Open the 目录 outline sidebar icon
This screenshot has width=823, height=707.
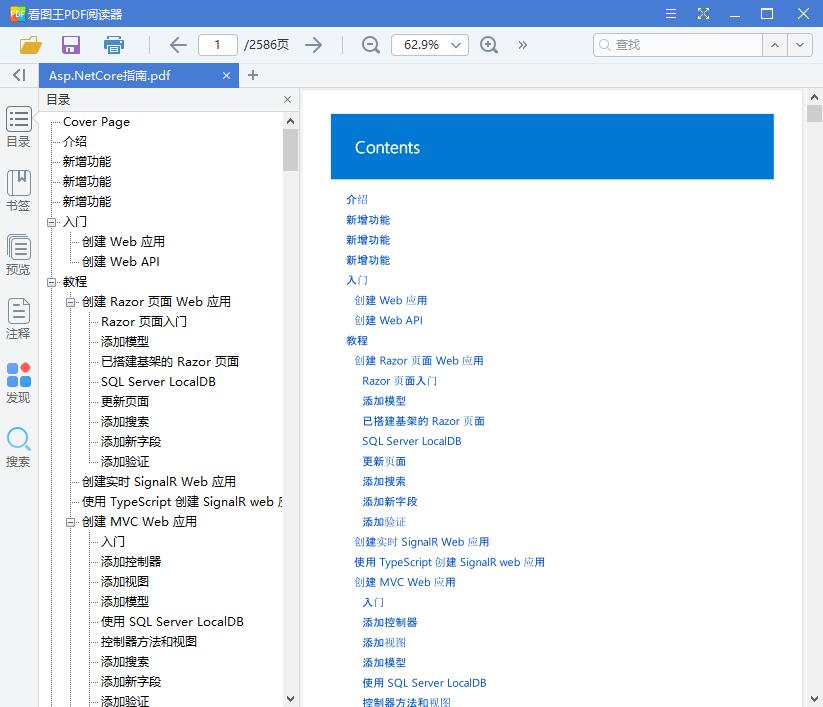[x=18, y=126]
